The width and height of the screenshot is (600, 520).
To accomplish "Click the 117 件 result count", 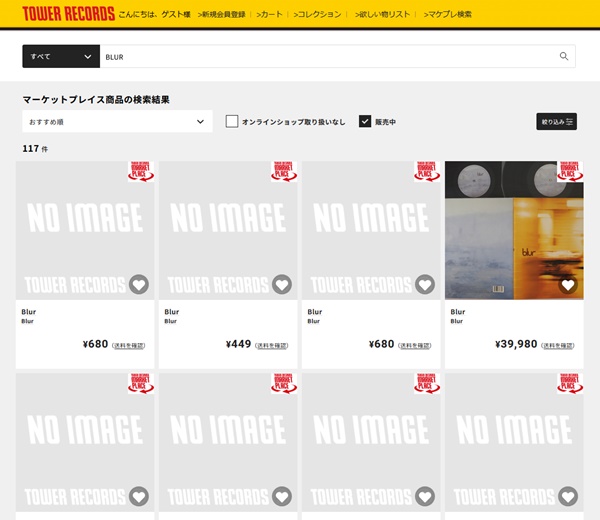I will [x=35, y=148].
